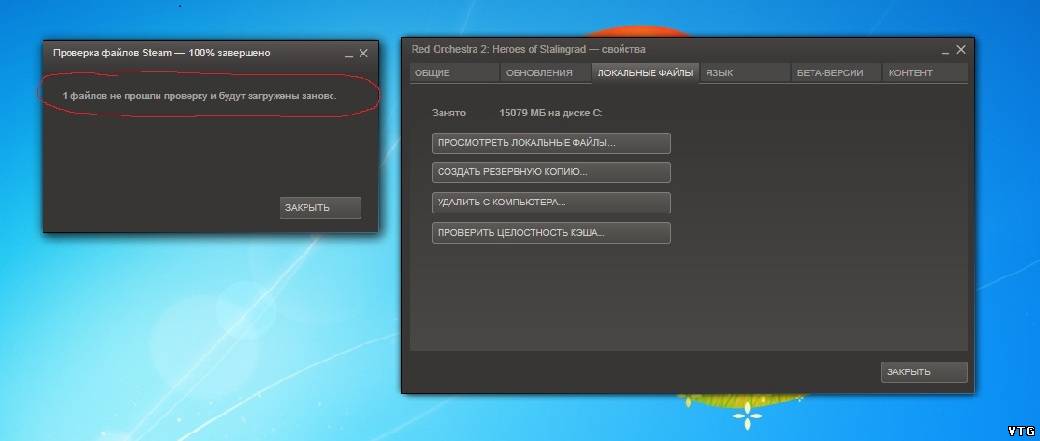Image resolution: width=1040 pixels, height=441 pixels.
Task: Open the ЯЗЫК tab
Action: click(x=746, y=73)
